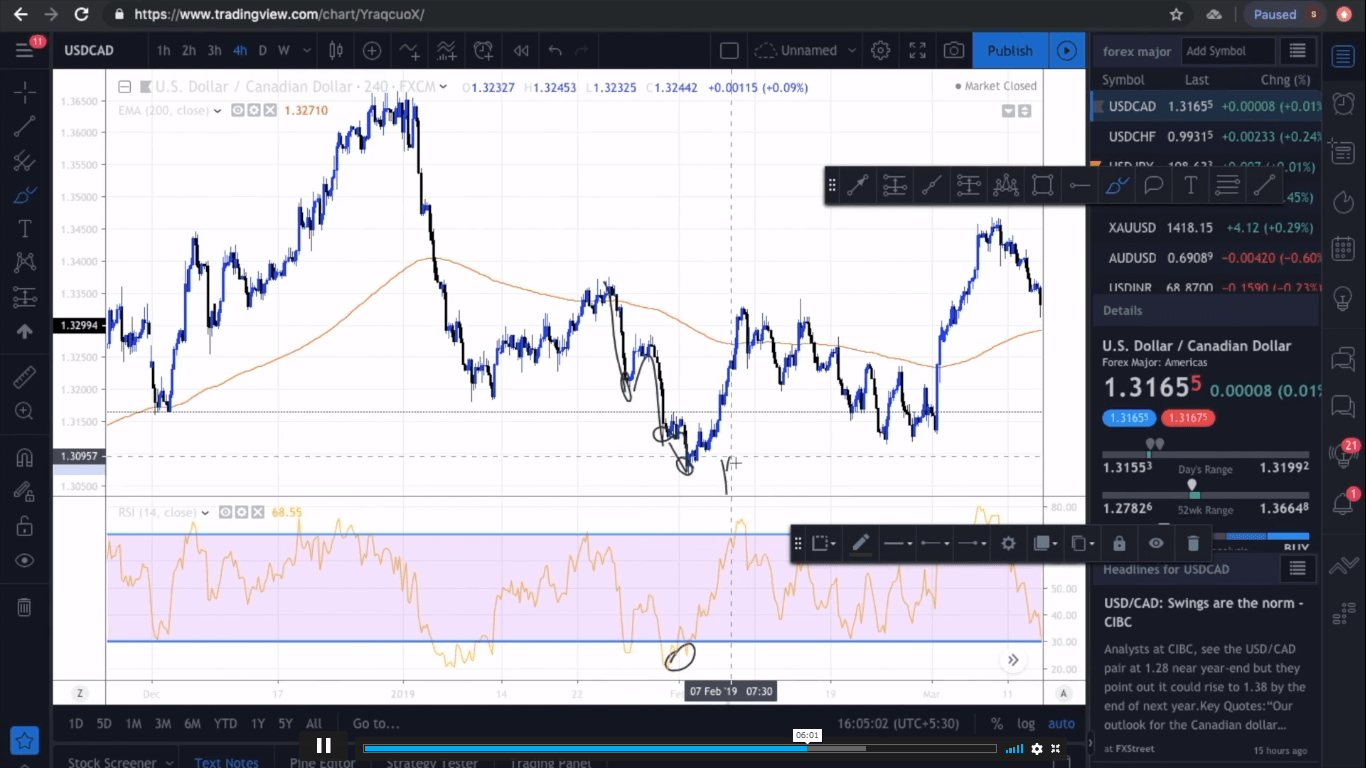Select the layout square icon
Image resolution: width=1366 pixels, height=768 pixels.
pyautogui.click(x=729, y=50)
